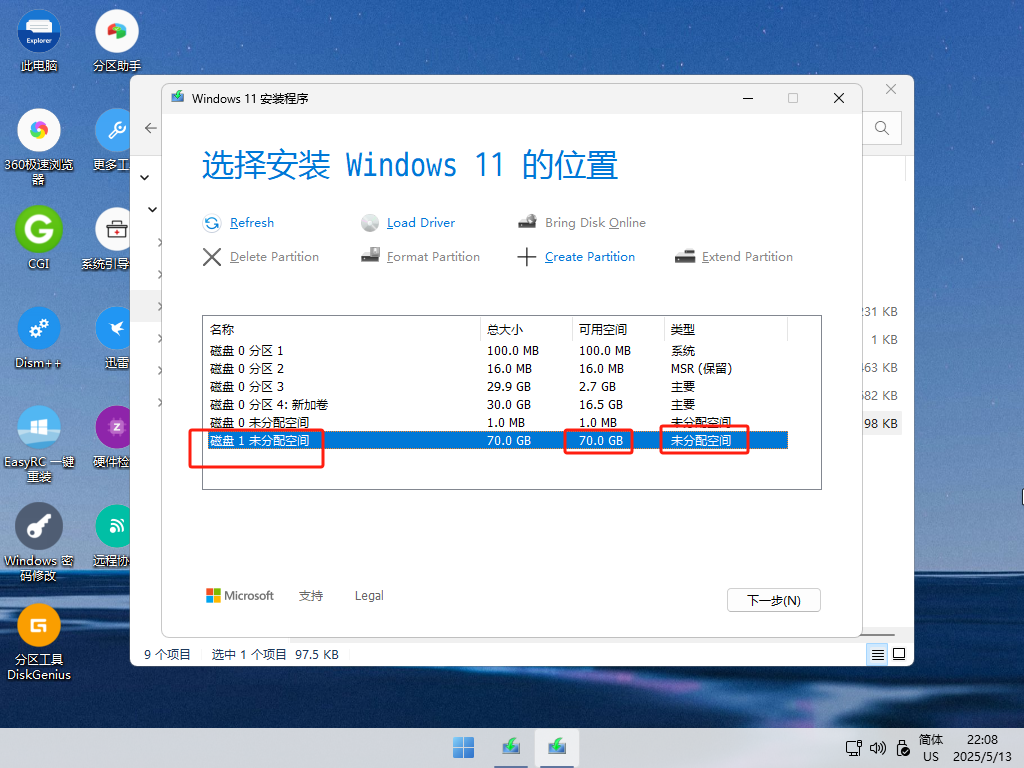Viewport: 1024px width, 768px height.
Task: Sort by 总大小 column header
Action: [x=526, y=330]
